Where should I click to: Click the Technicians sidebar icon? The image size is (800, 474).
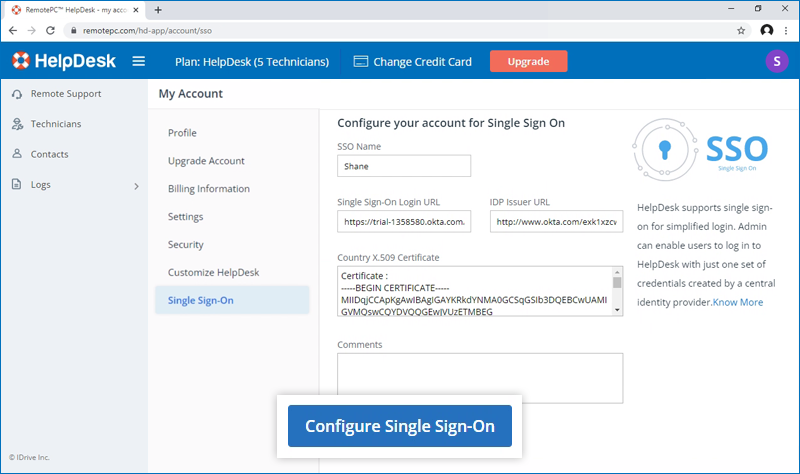click(17, 124)
